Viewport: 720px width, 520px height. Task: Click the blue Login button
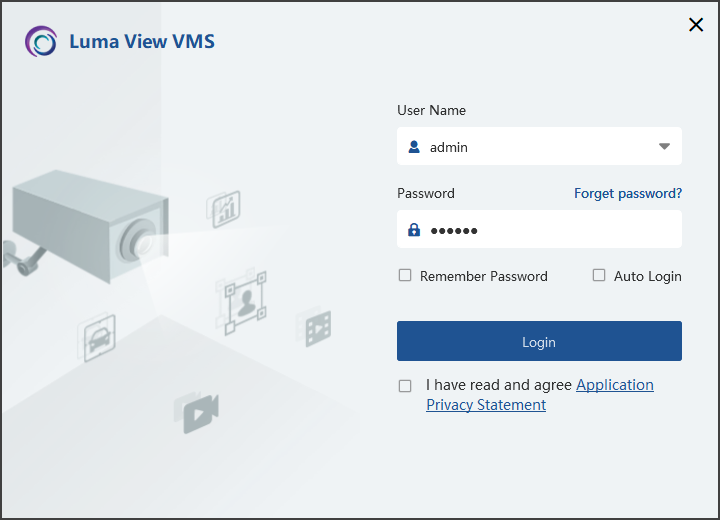539,341
